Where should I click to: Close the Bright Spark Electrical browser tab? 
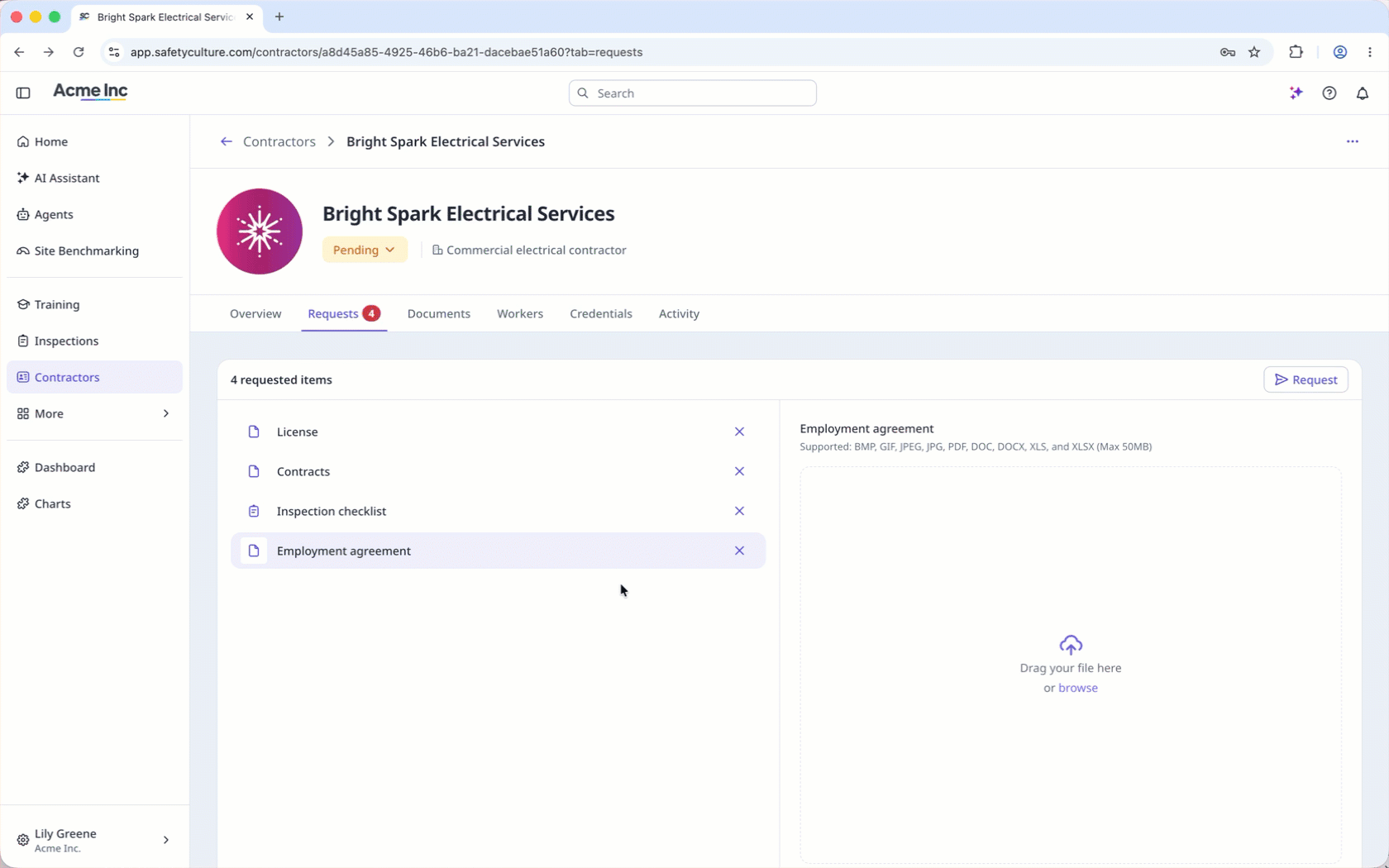[x=250, y=17]
